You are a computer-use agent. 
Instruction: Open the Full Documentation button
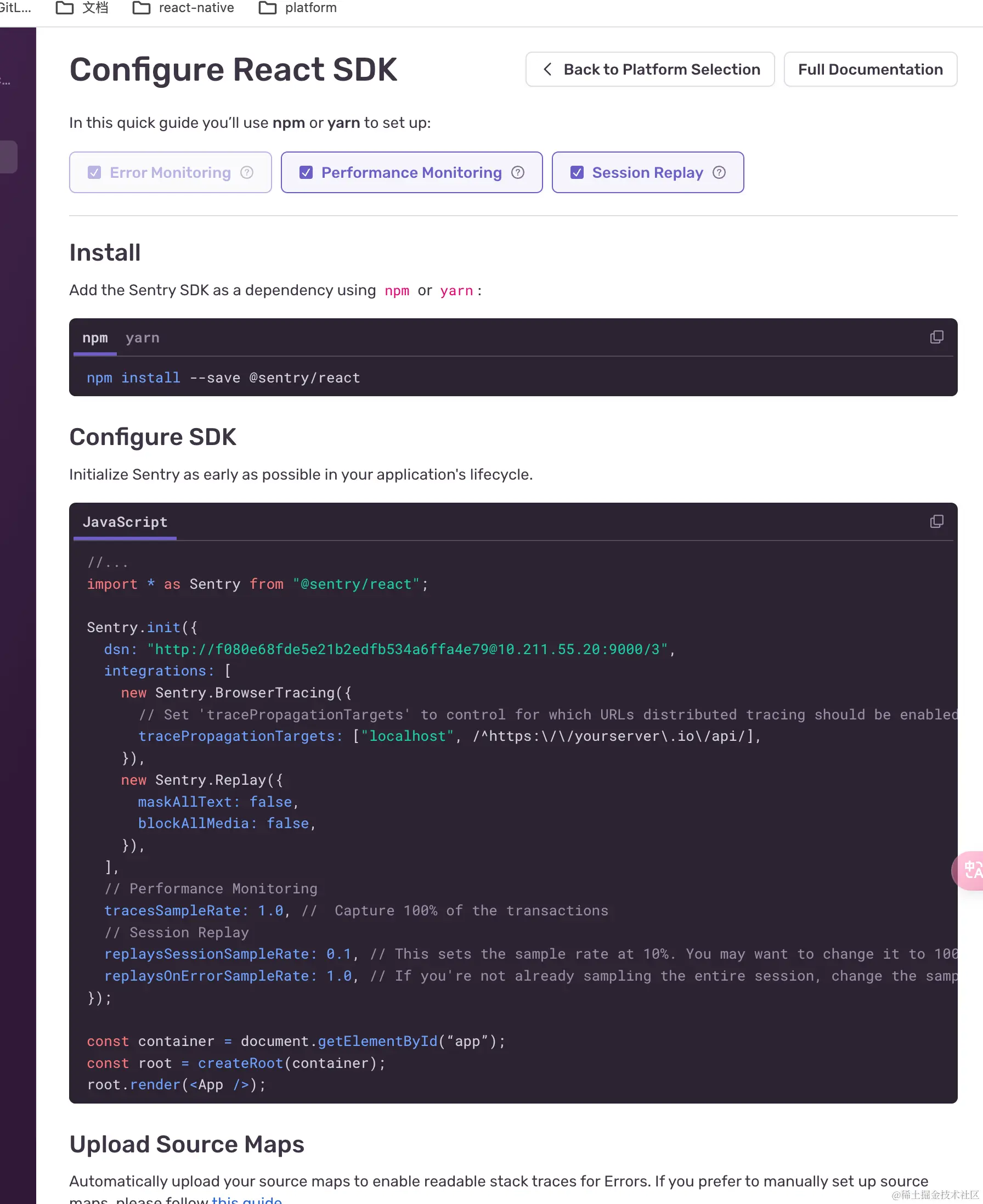tap(871, 69)
